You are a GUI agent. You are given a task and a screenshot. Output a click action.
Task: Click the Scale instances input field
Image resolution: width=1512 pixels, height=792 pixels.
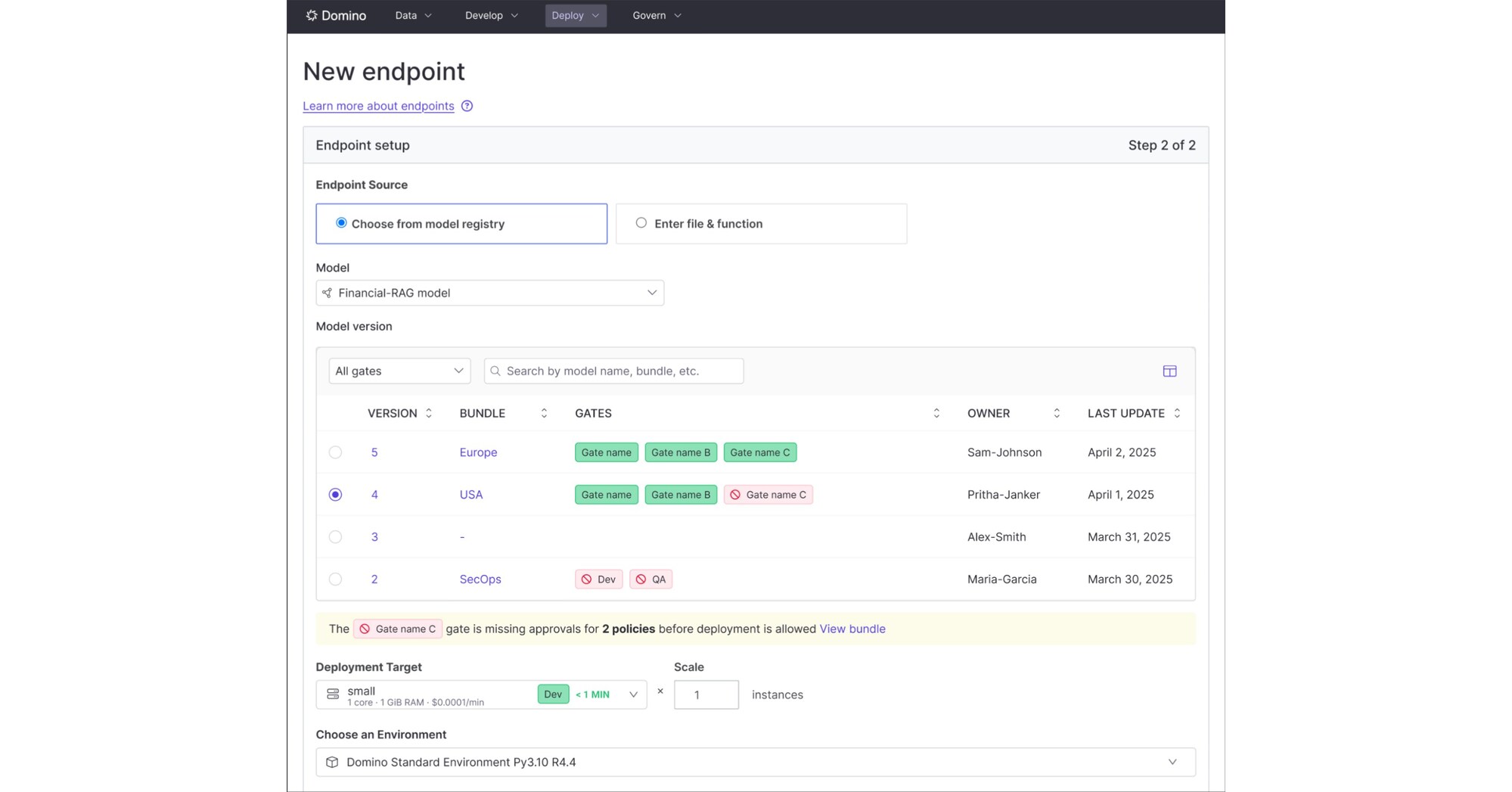[706, 694]
